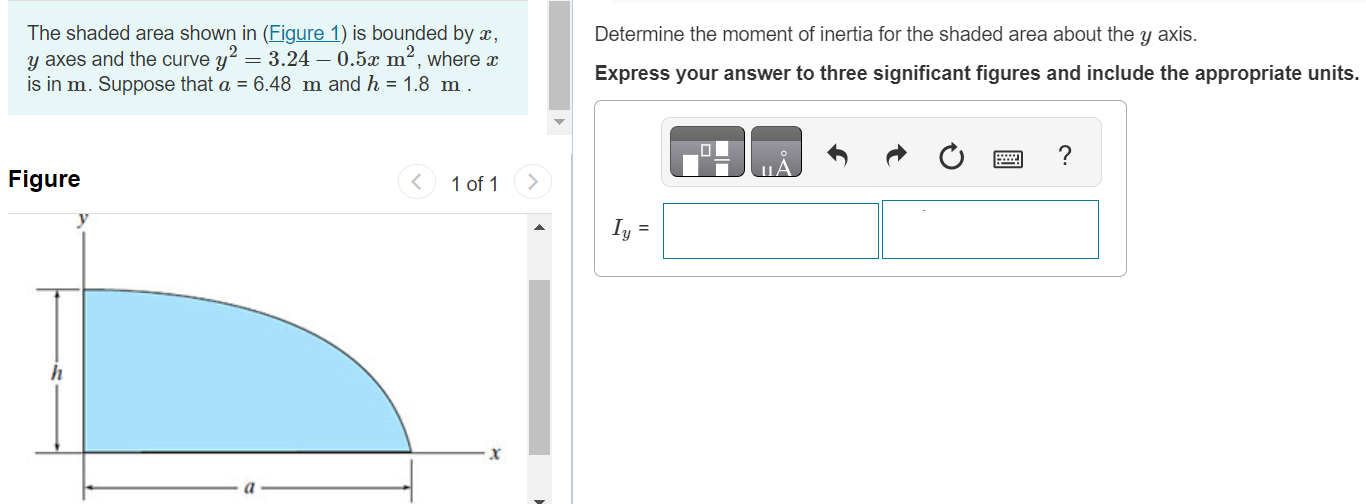Go to the next figure arrow
Screen dimensions: 1366x504
[534, 182]
